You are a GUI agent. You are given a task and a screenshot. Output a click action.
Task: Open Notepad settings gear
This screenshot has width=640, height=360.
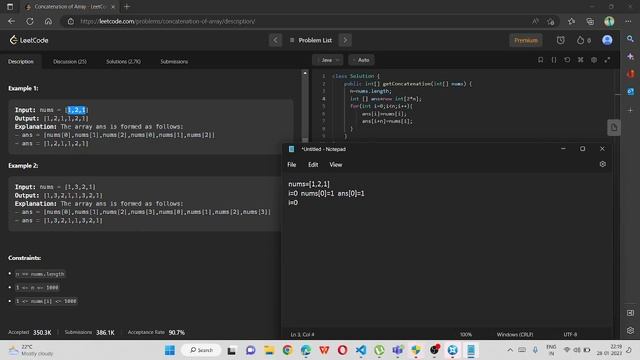(602, 164)
